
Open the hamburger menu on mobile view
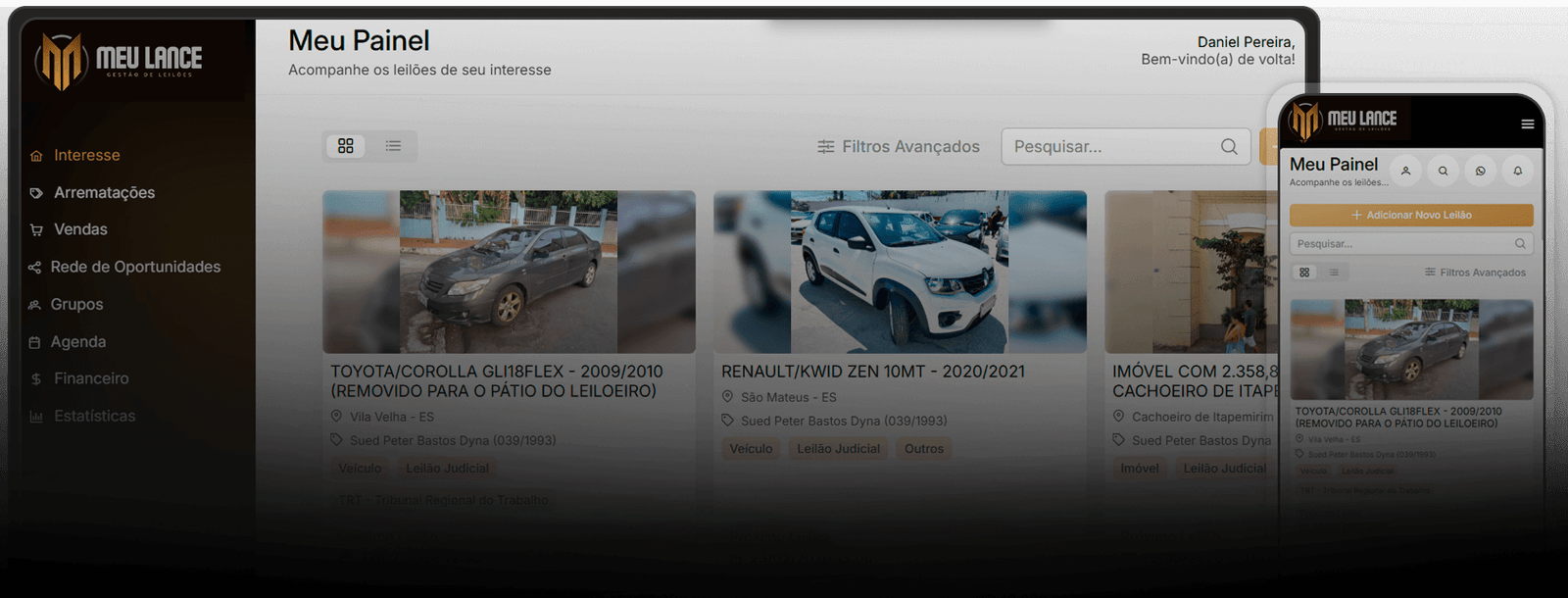(x=1527, y=125)
